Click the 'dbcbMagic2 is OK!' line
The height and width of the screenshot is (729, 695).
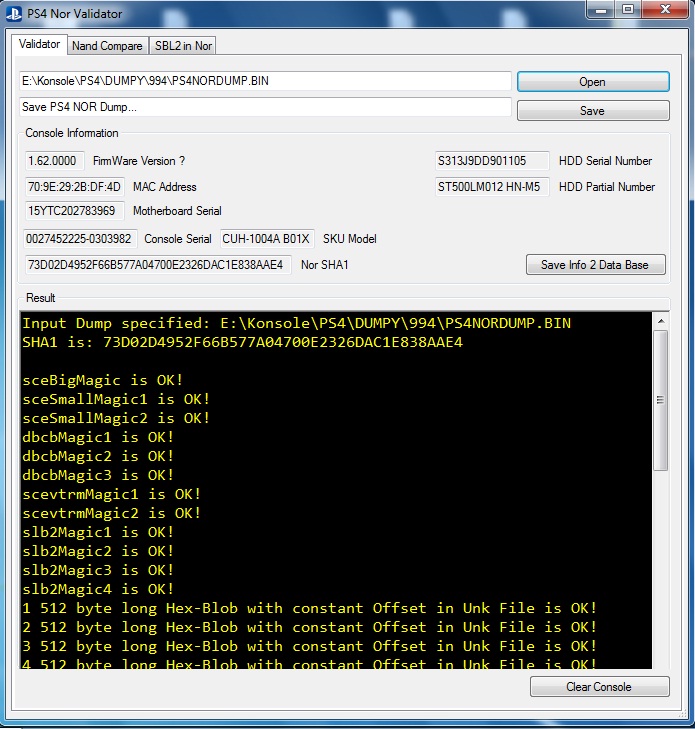tap(98, 457)
